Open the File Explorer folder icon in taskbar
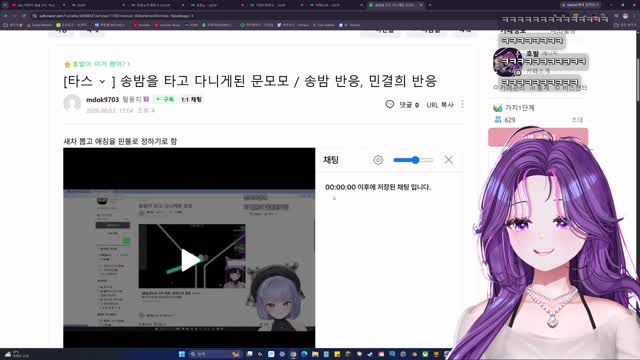This screenshot has height=360, width=640. click(315, 354)
